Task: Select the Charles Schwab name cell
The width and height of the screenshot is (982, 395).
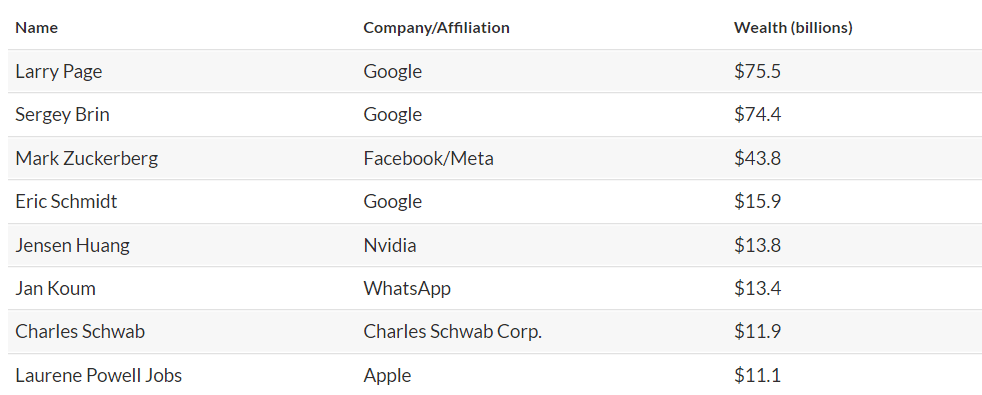Action: coord(80,331)
